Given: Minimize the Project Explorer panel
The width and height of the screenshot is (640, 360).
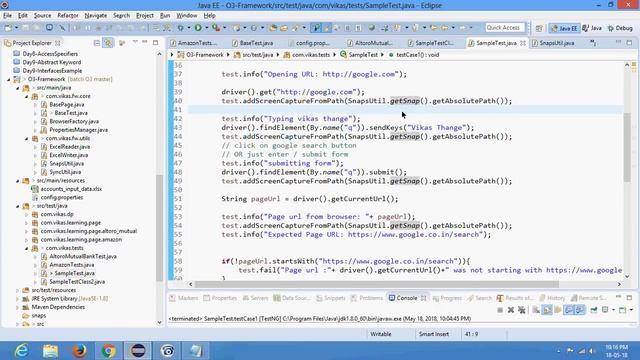Looking at the screenshot, I should click(144, 42).
